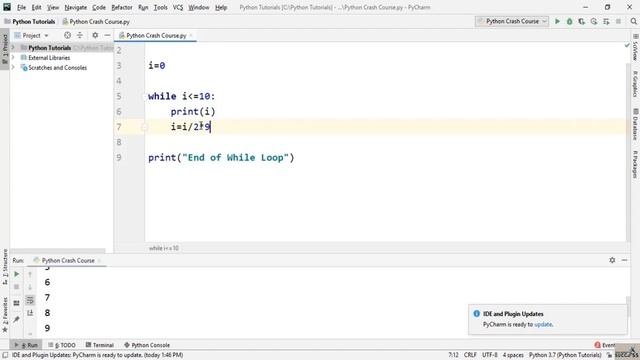Toggle the R Packages right side tab
The image size is (640, 360).
coord(635,164)
